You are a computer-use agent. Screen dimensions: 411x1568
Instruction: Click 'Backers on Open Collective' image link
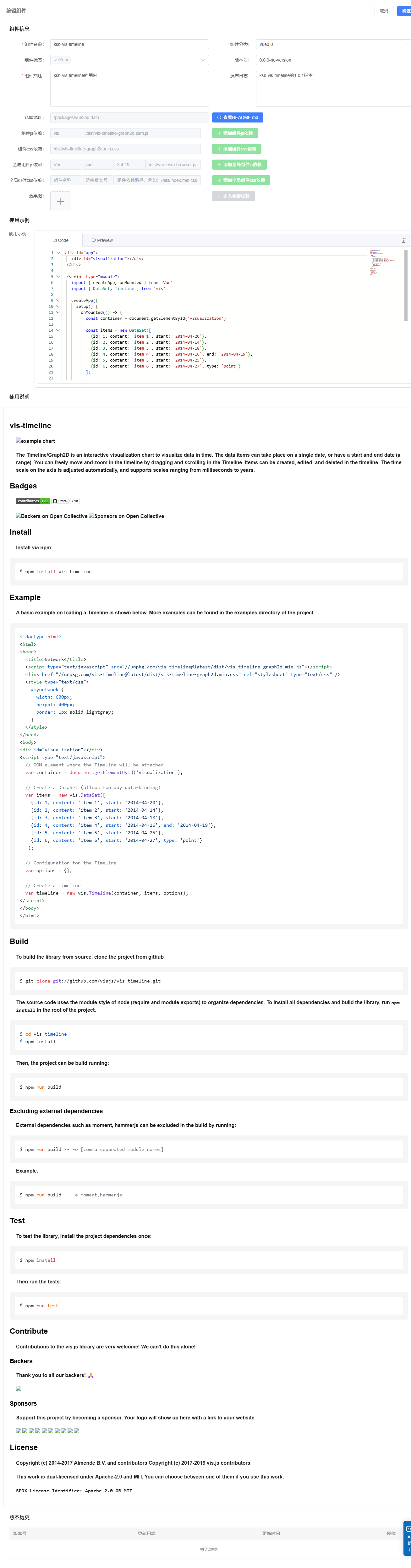tap(52, 516)
